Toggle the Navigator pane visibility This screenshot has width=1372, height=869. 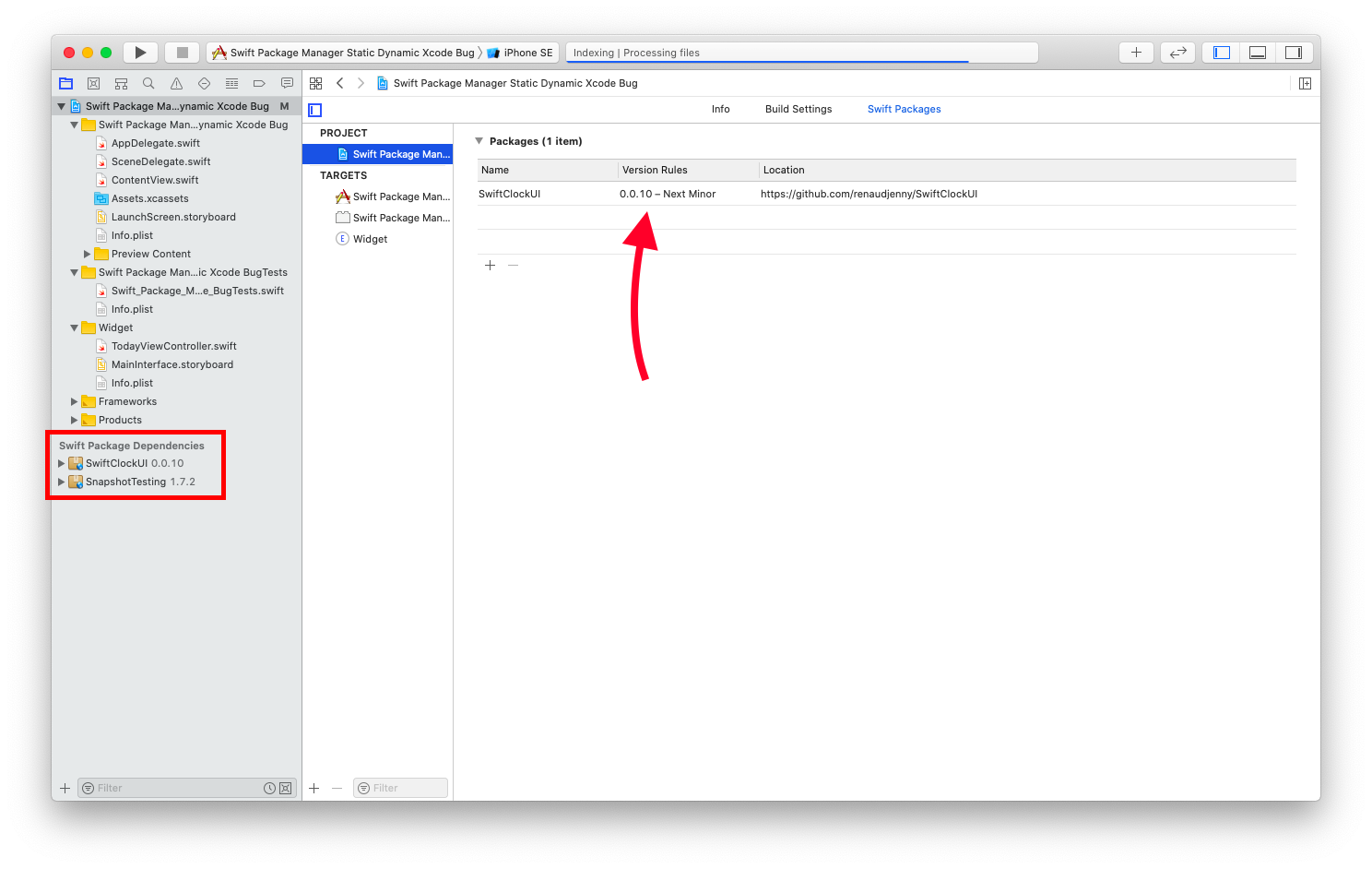1222,53
